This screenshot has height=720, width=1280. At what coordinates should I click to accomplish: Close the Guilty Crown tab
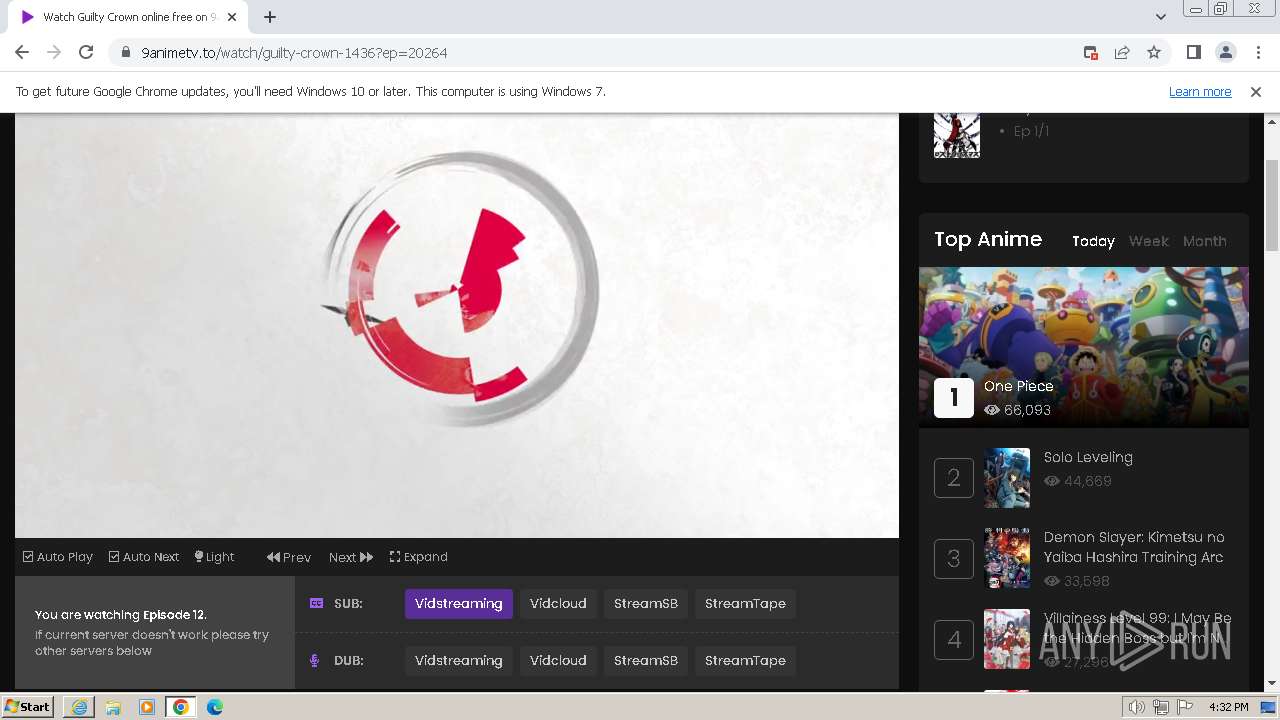pyautogui.click(x=231, y=17)
